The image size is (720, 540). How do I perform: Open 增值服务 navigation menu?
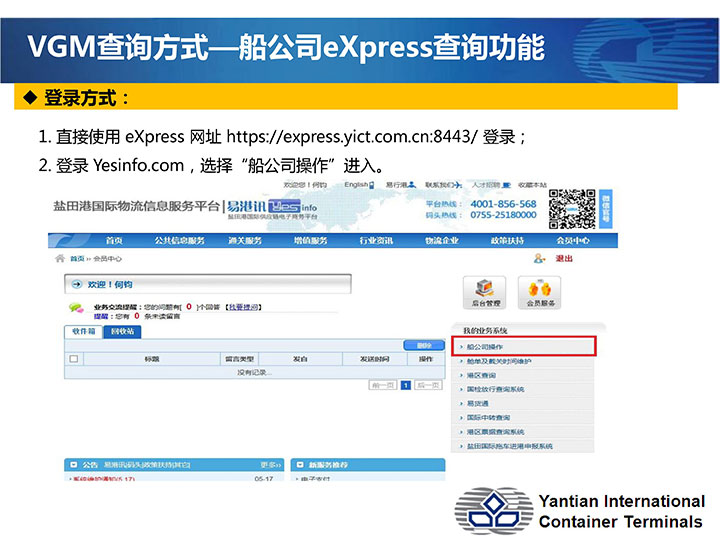(x=311, y=240)
